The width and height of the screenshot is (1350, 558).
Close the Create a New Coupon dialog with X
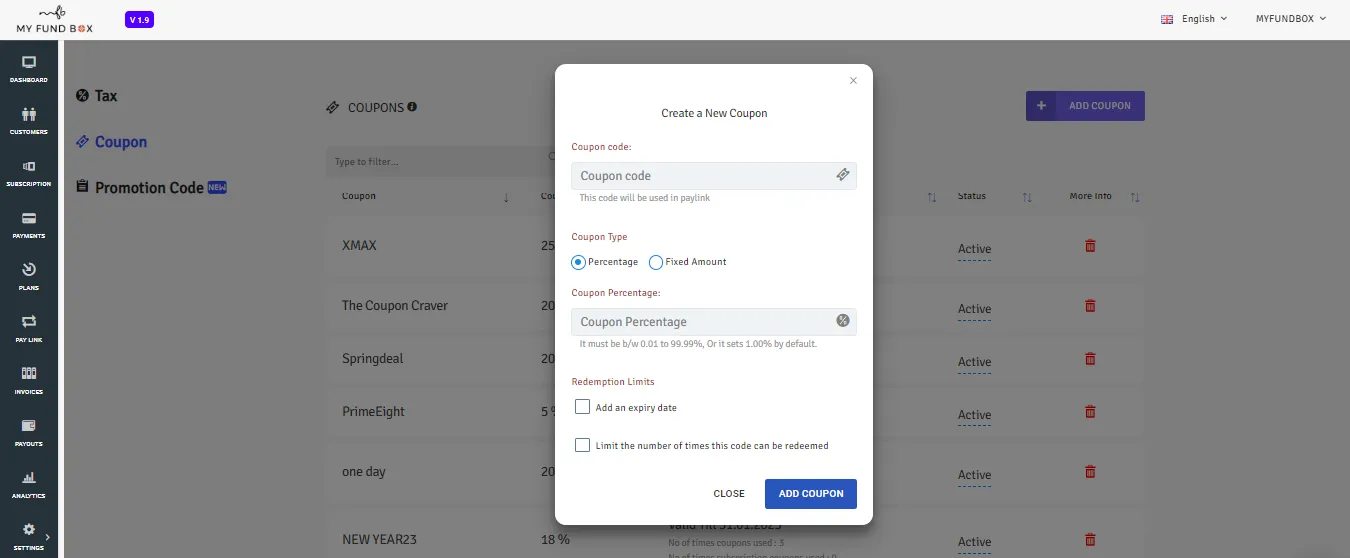tap(853, 80)
